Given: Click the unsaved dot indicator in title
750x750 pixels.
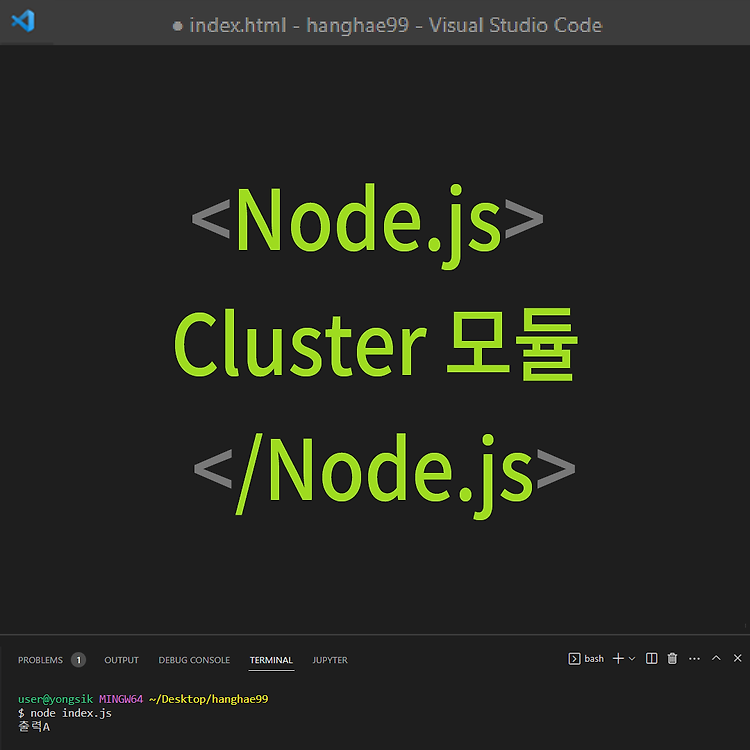Looking at the screenshot, I should click(177, 26).
